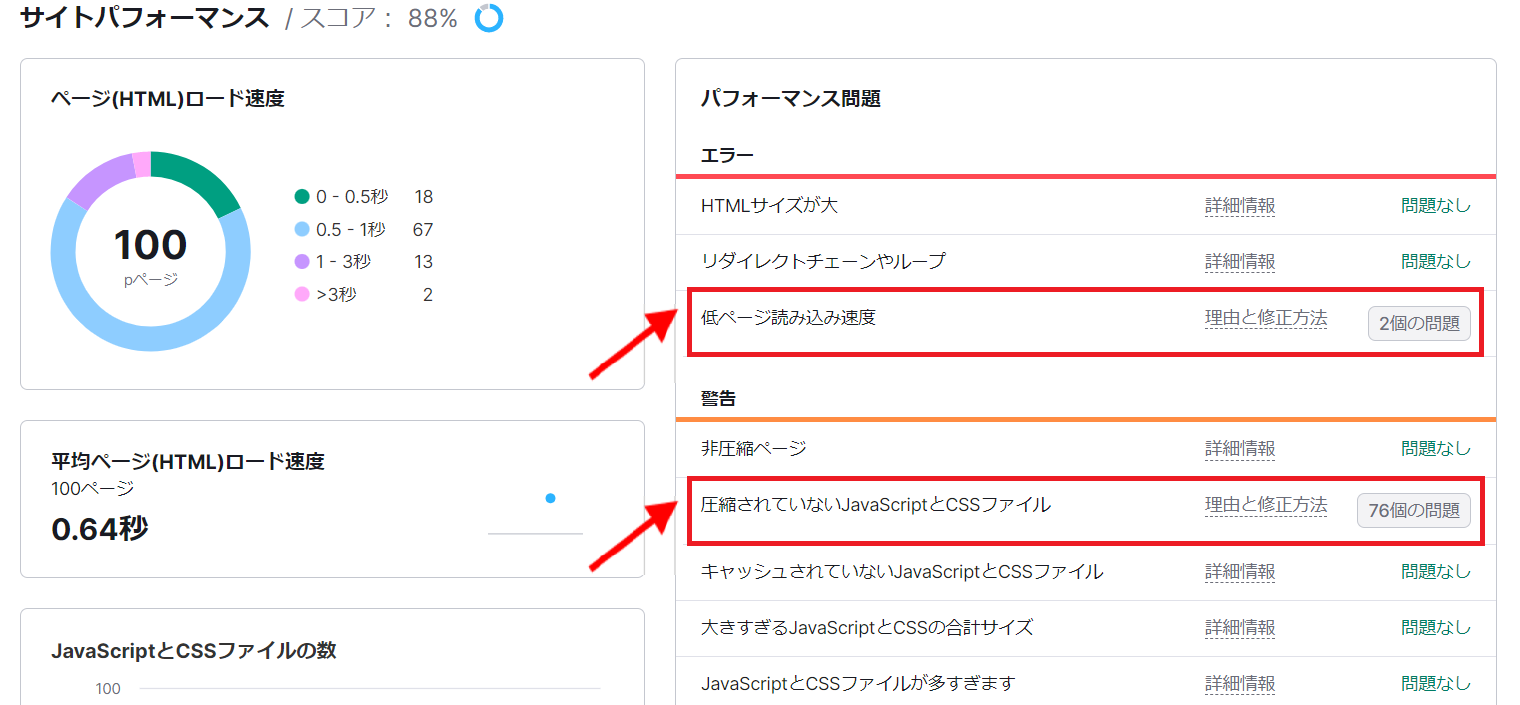
Task: Open 詳細情報 for リダイレクトチェーンやループ
Action: tap(1240, 262)
